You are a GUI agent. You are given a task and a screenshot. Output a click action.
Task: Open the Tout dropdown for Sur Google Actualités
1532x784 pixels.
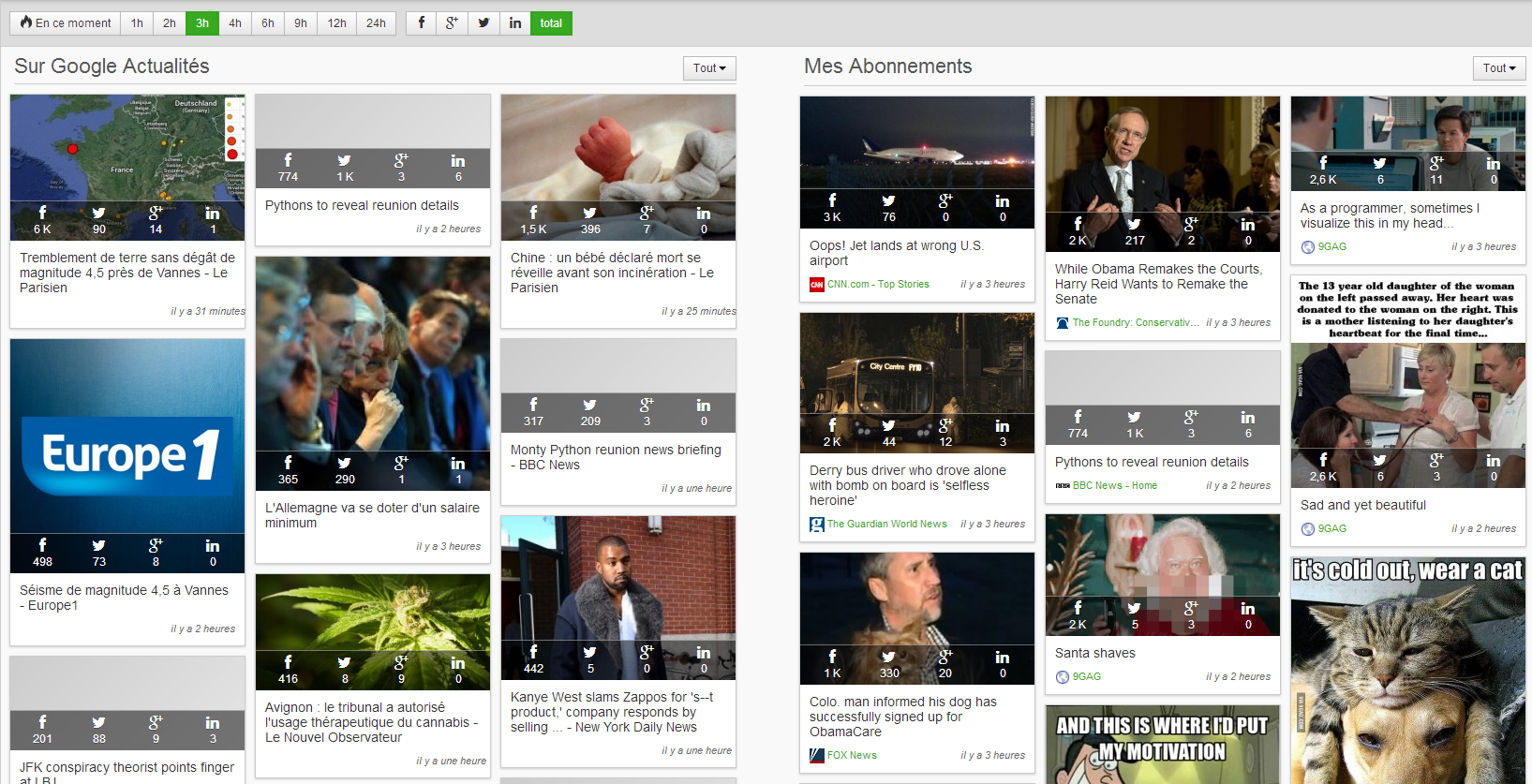(x=709, y=68)
